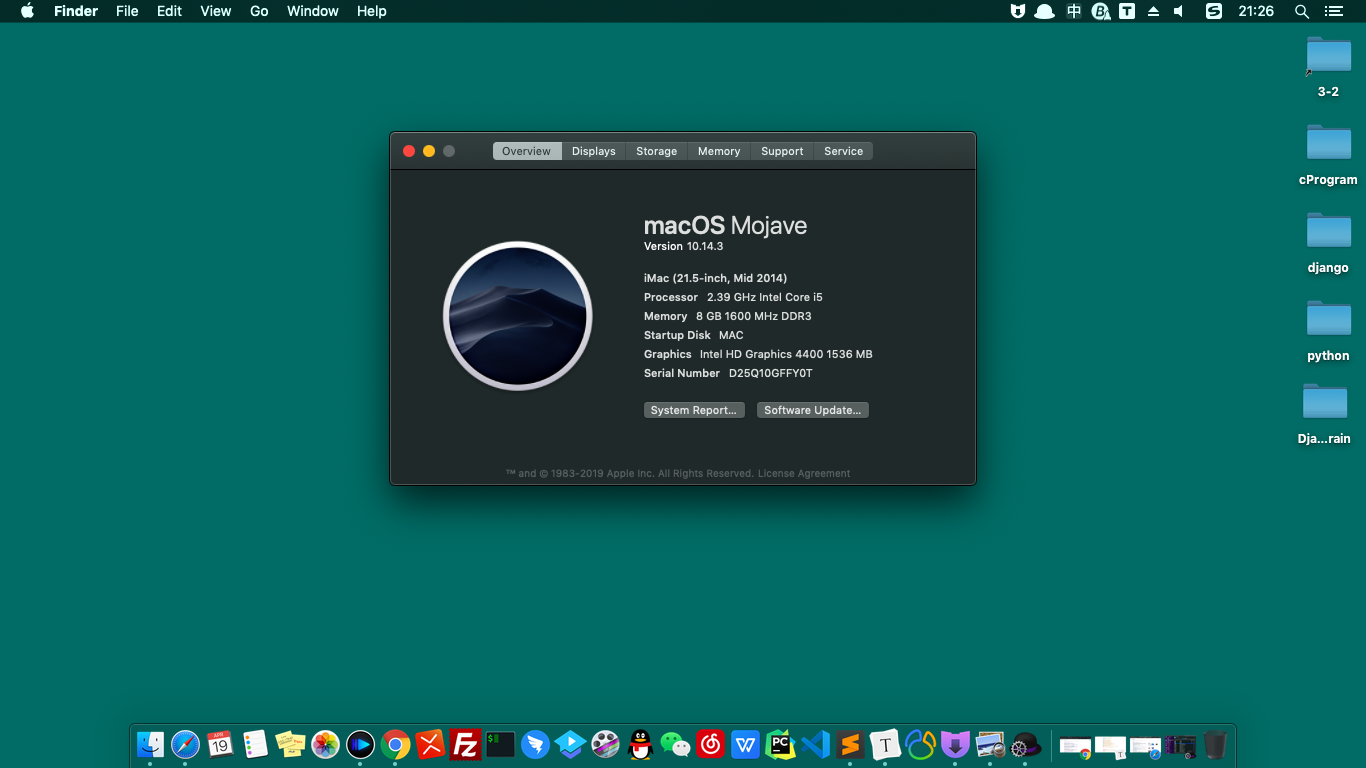The height and width of the screenshot is (768, 1366).
Task: Click the eject icon in the menu bar
Action: [1153, 11]
